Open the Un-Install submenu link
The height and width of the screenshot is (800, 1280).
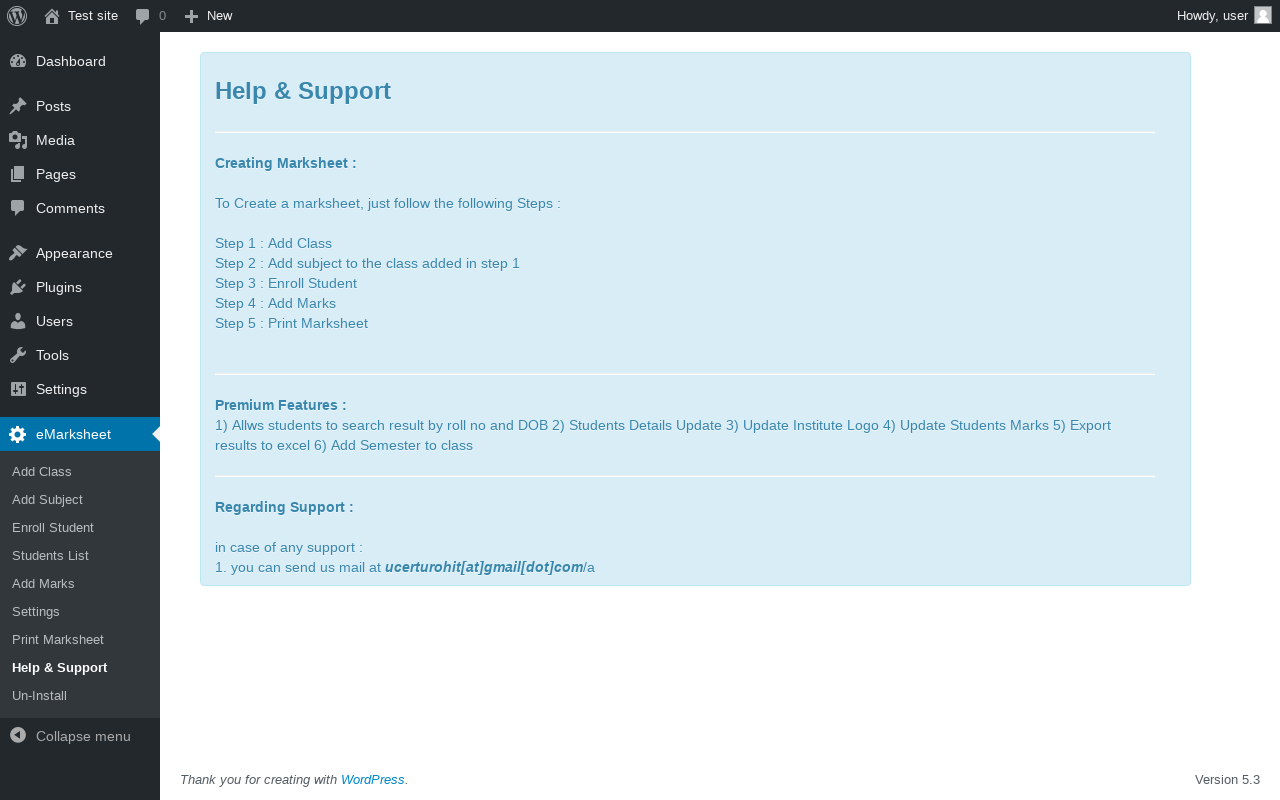(39, 695)
